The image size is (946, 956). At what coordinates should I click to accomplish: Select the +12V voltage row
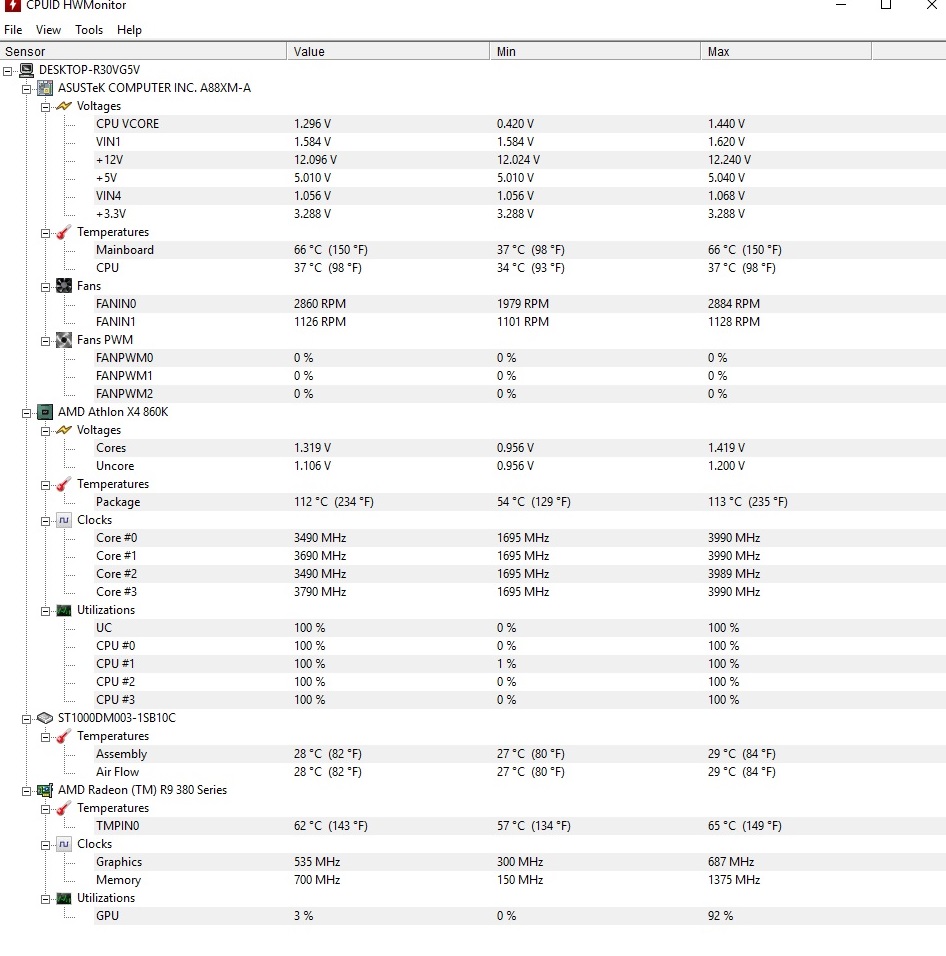pos(520,160)
